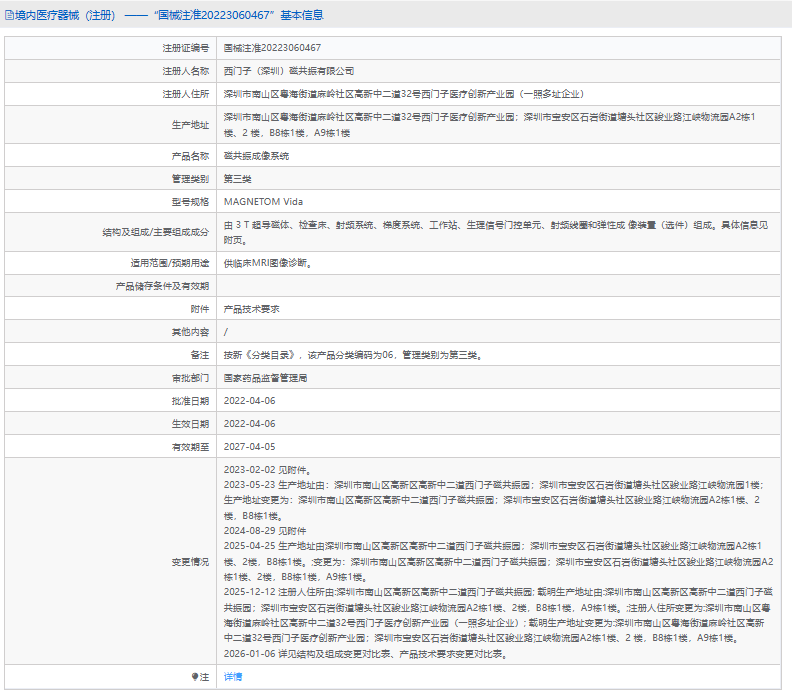Click the 变更情况 label
This screenshot has width=792, height=696.
click(x=190, y=562)
